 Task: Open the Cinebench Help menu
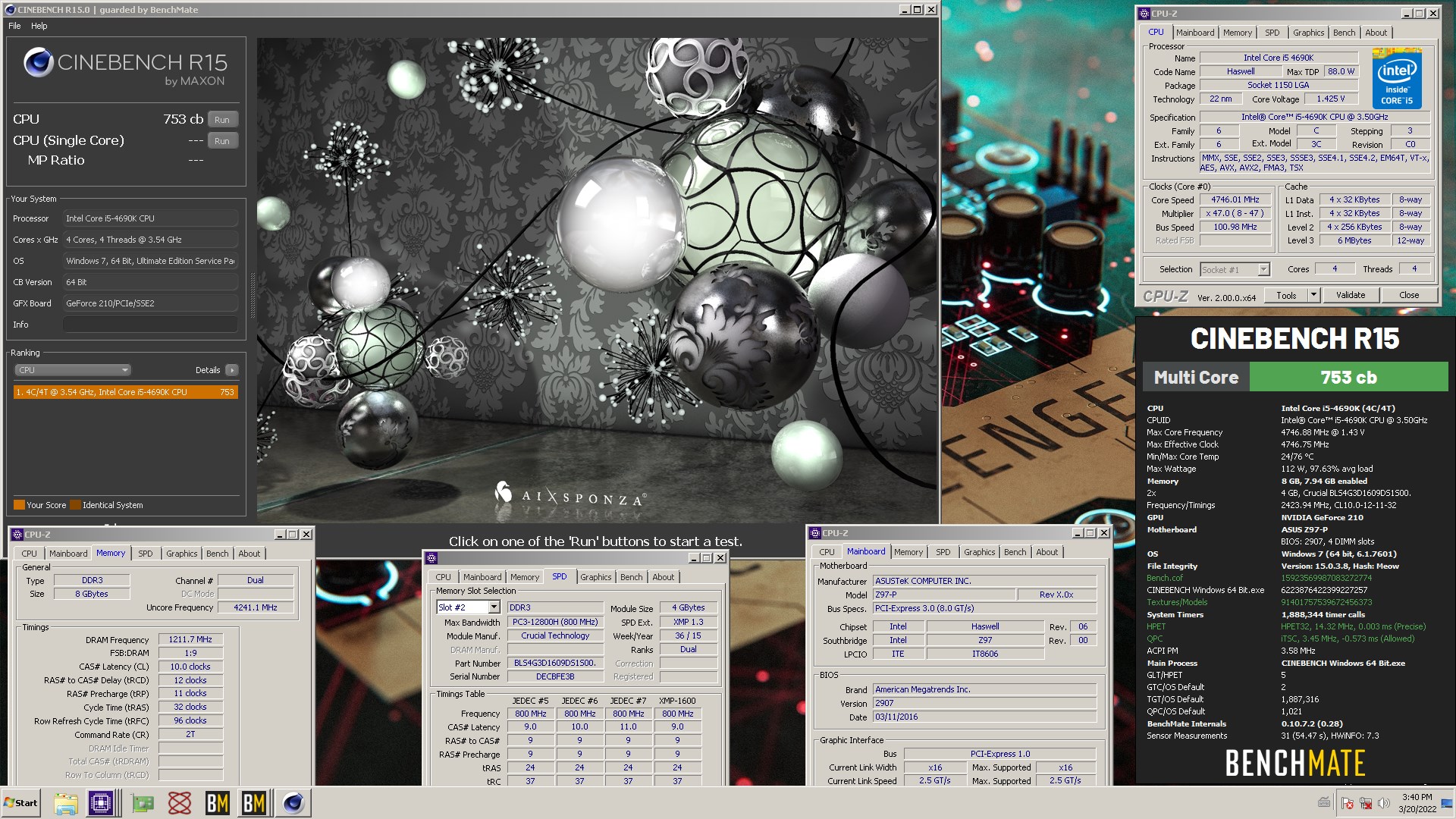(x=39, y=26)
